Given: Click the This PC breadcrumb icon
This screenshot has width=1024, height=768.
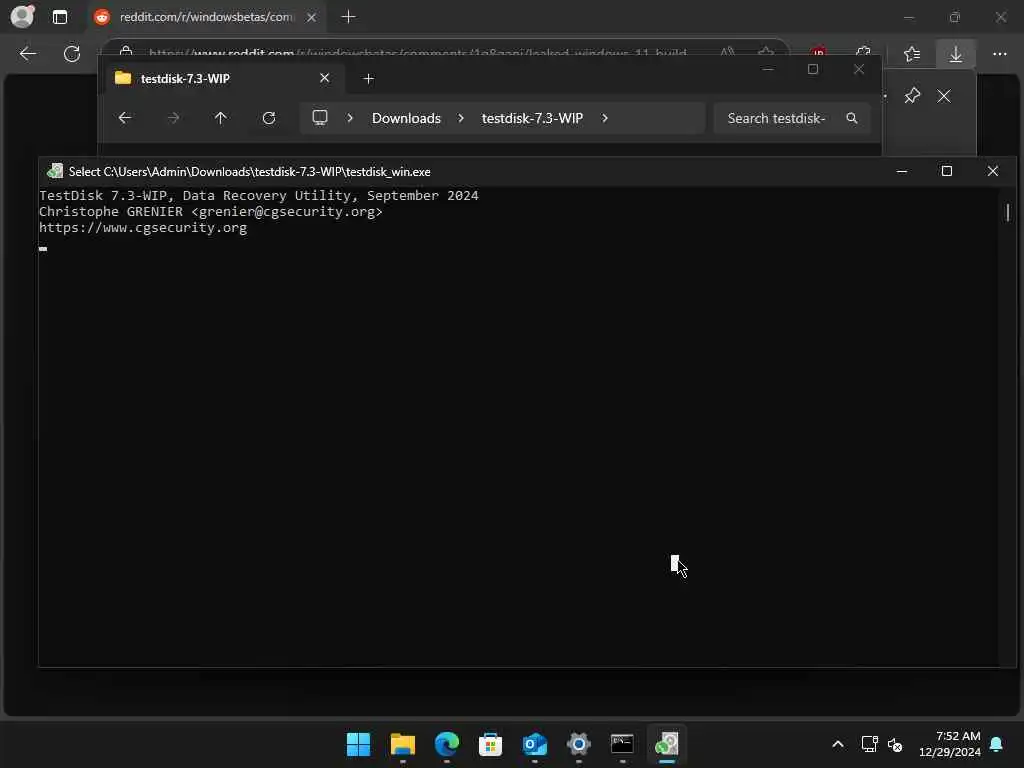Looking at the screenshot, I should [x=320, y=118].
